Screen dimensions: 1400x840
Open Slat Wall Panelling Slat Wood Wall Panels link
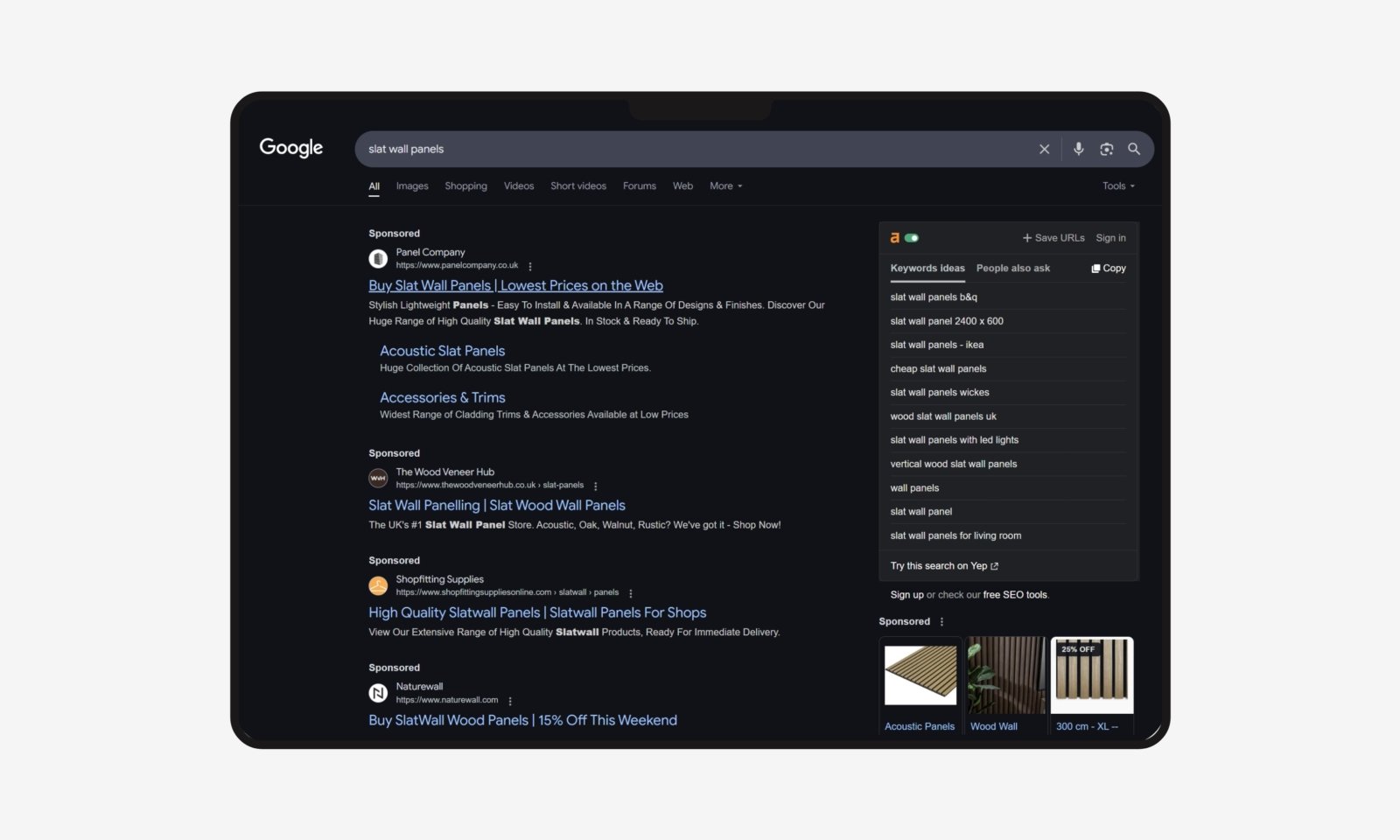(497, 506)
